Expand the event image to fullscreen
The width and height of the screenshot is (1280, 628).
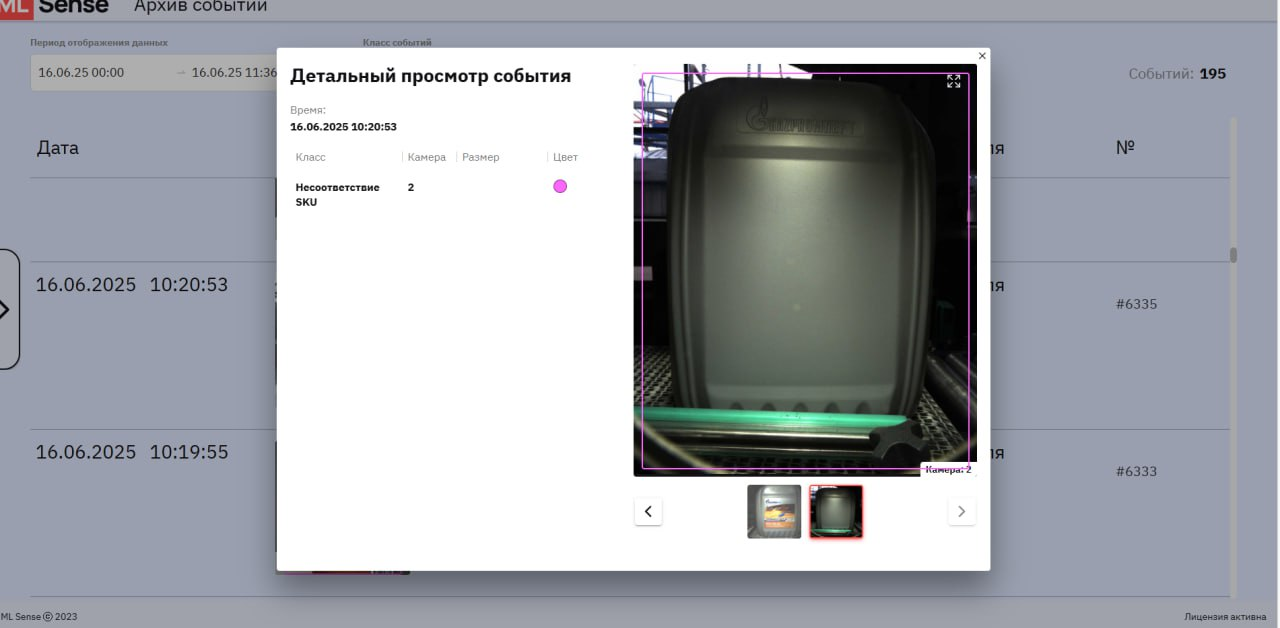954,81
